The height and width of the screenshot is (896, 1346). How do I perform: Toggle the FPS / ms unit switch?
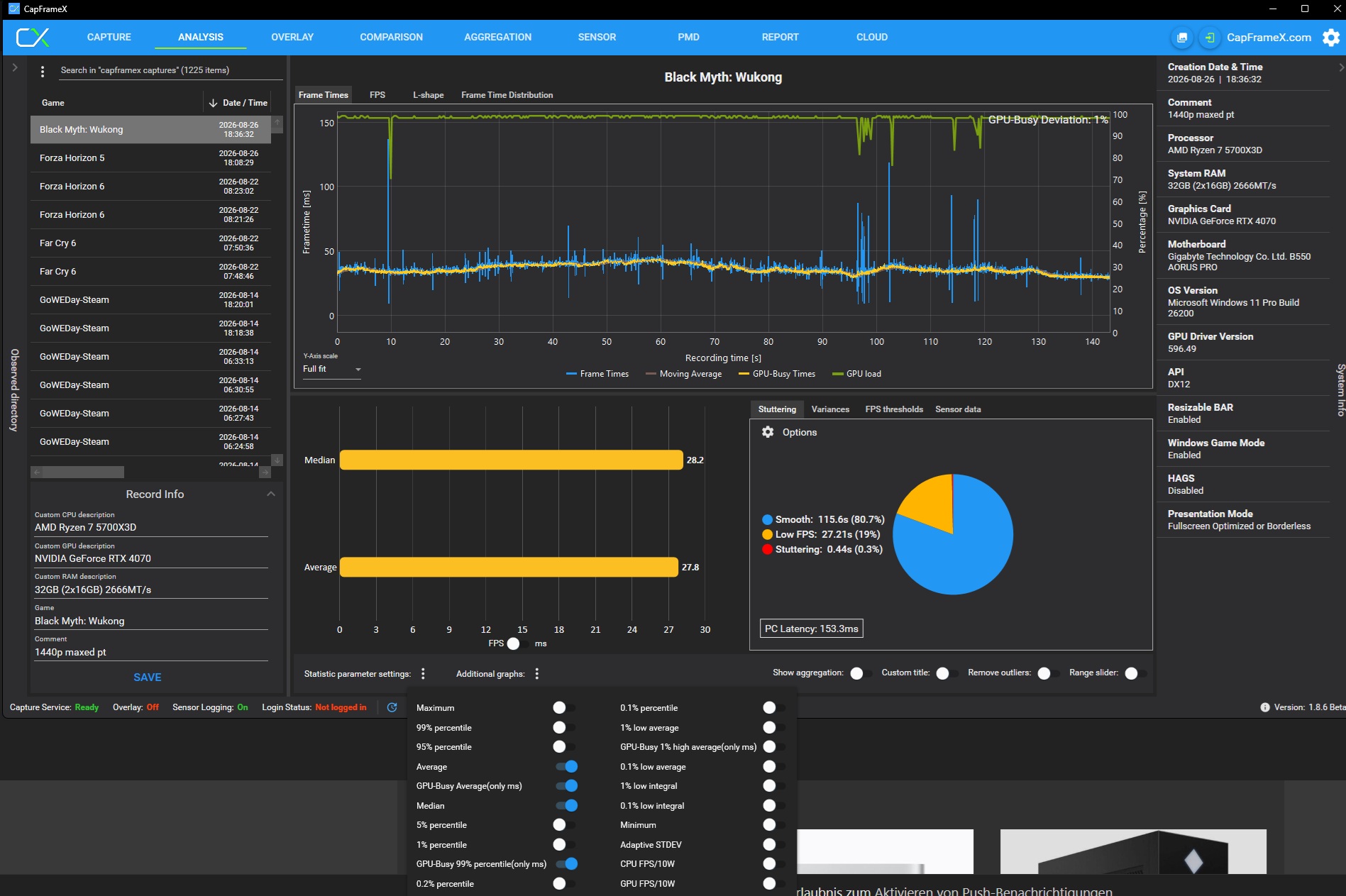[x=518, y=643]
